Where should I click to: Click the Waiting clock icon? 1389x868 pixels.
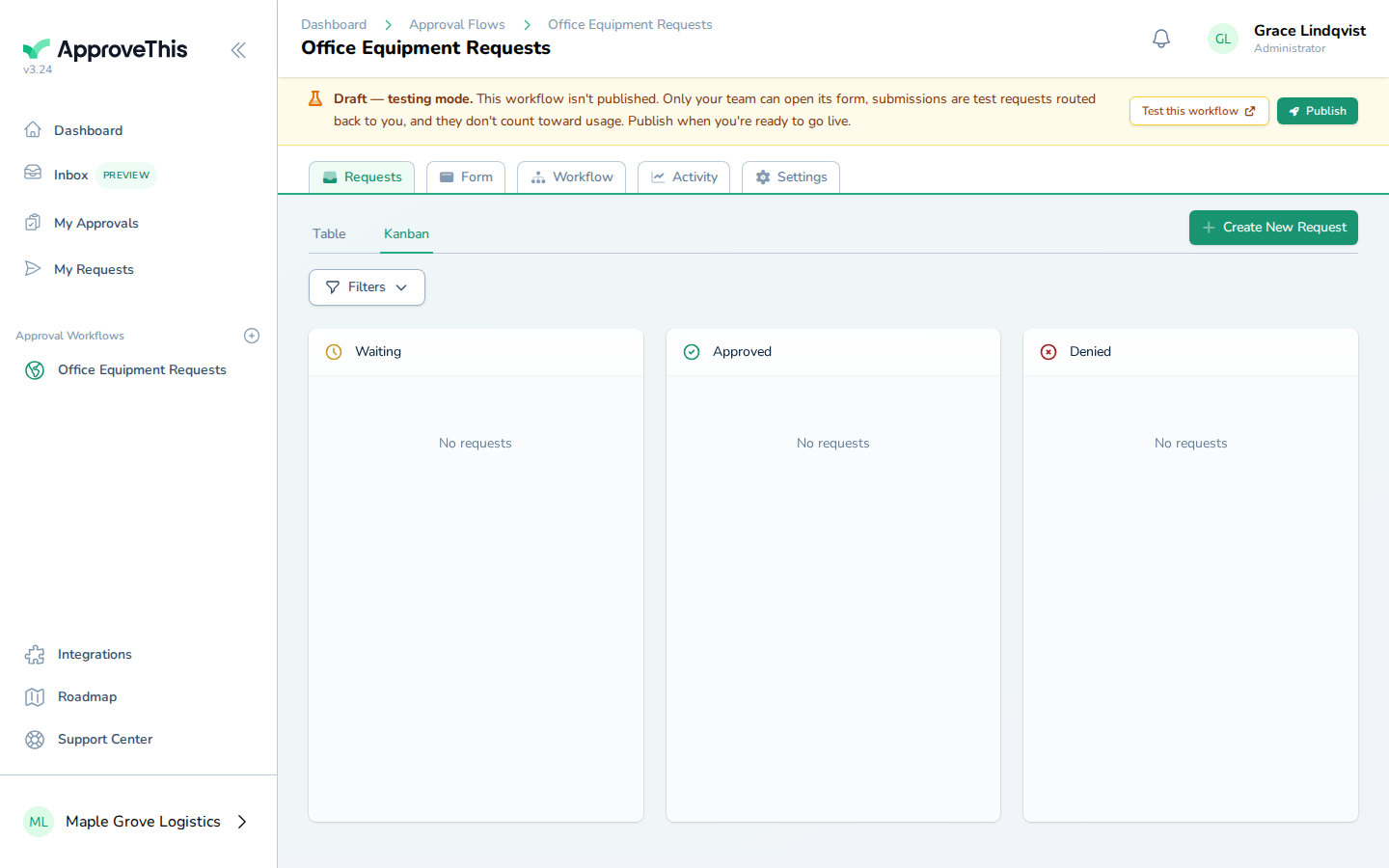[334, 352]
